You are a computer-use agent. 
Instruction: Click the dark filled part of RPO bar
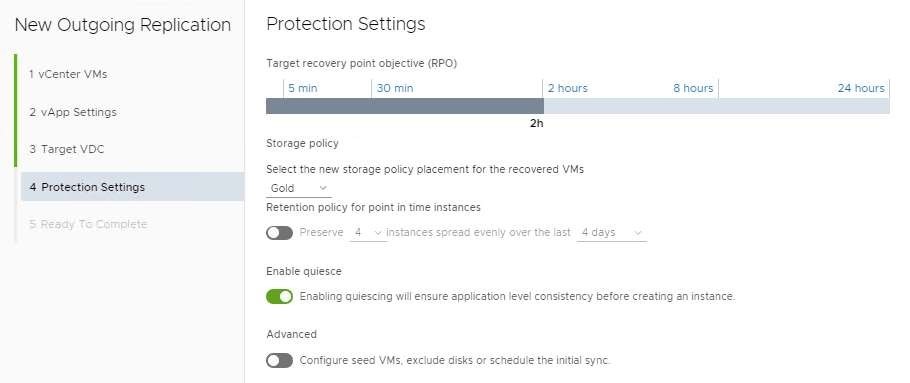click(405, 106)
